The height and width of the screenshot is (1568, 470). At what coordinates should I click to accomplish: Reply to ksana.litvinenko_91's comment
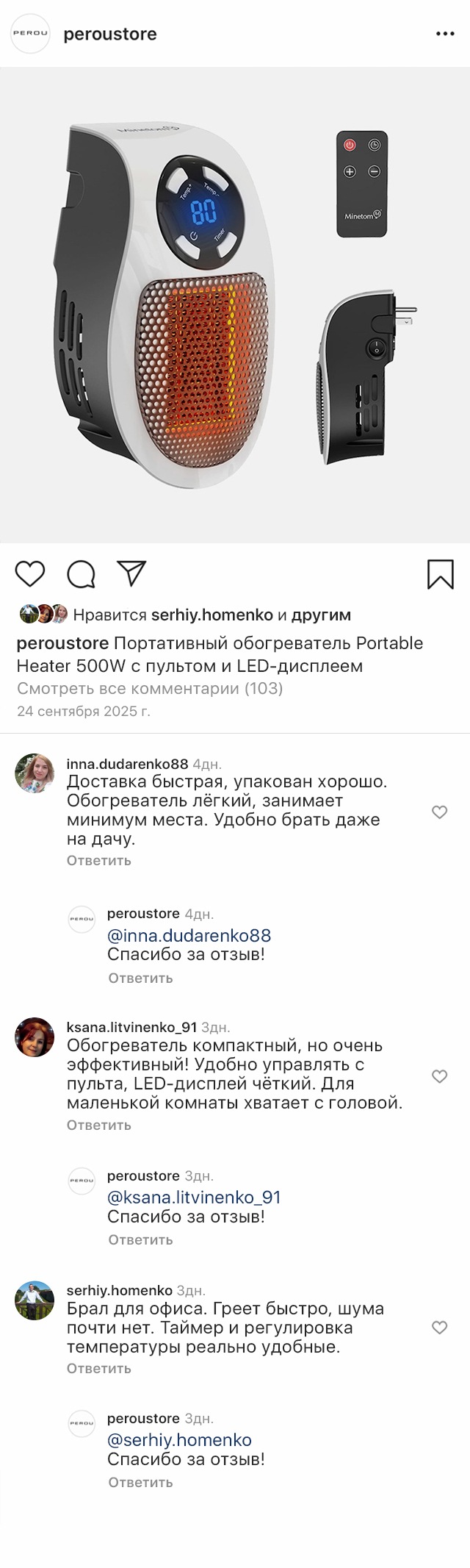(x=99, y=1125)
